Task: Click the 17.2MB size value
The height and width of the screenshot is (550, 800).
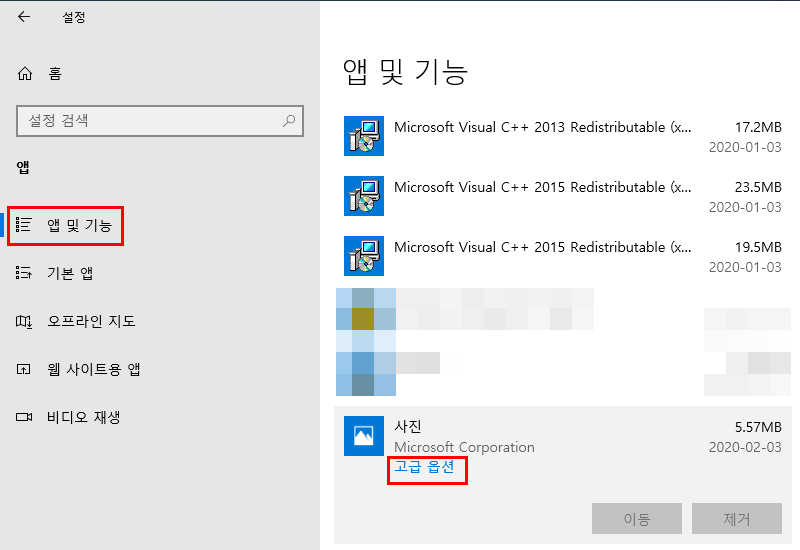Action: click(x=758, y=127)
